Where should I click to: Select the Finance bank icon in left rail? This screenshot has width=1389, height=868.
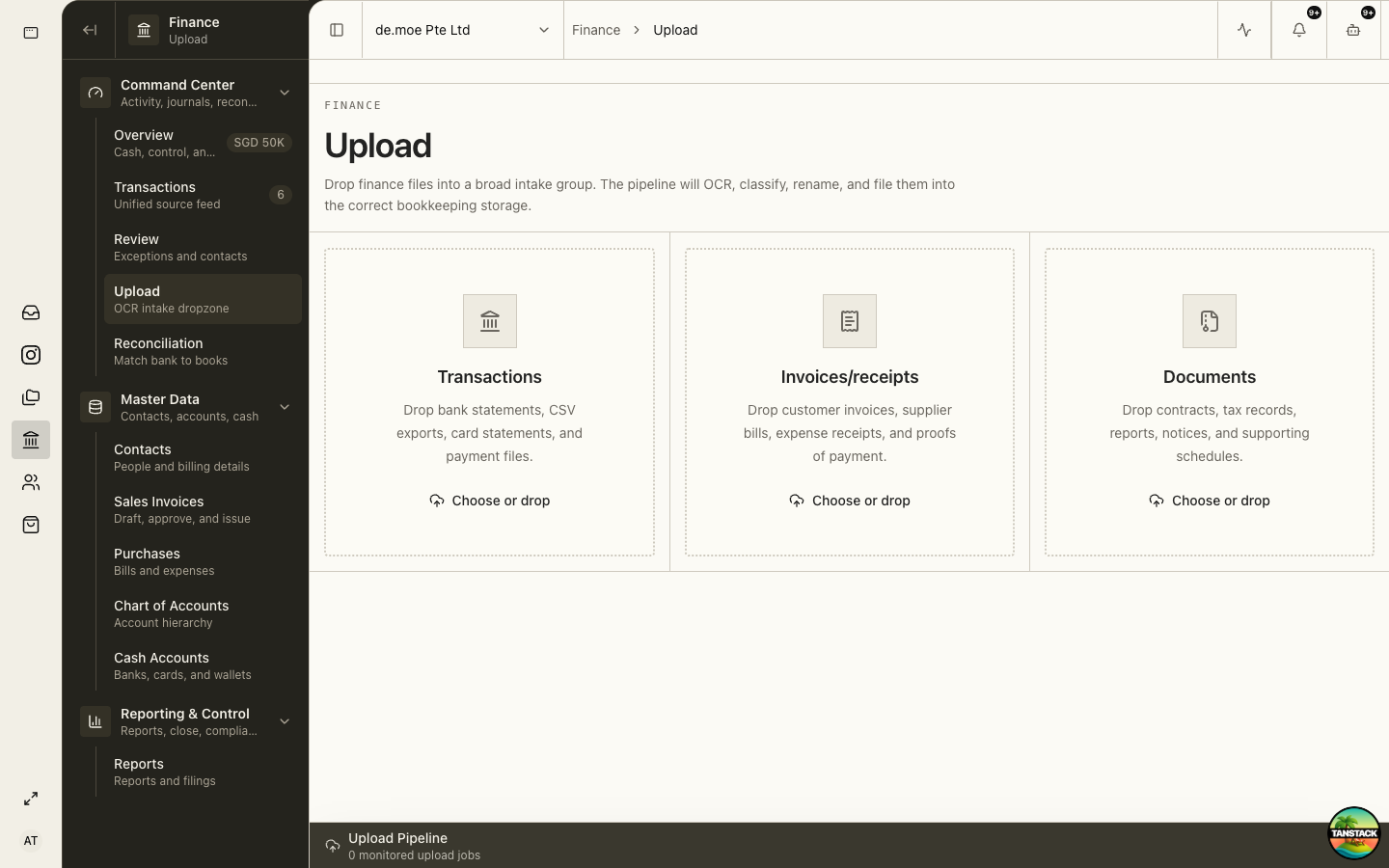(x=31, y=440)
